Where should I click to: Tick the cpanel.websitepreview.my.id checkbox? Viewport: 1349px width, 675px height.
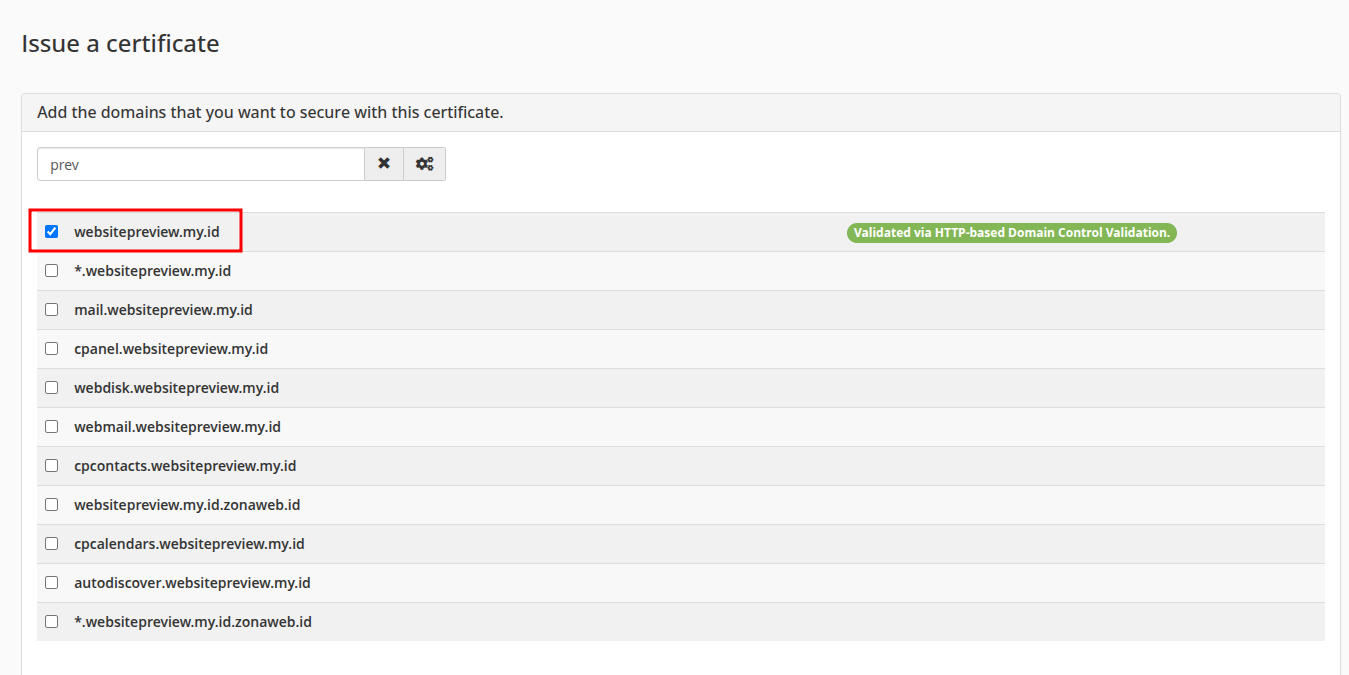[52, 348]
